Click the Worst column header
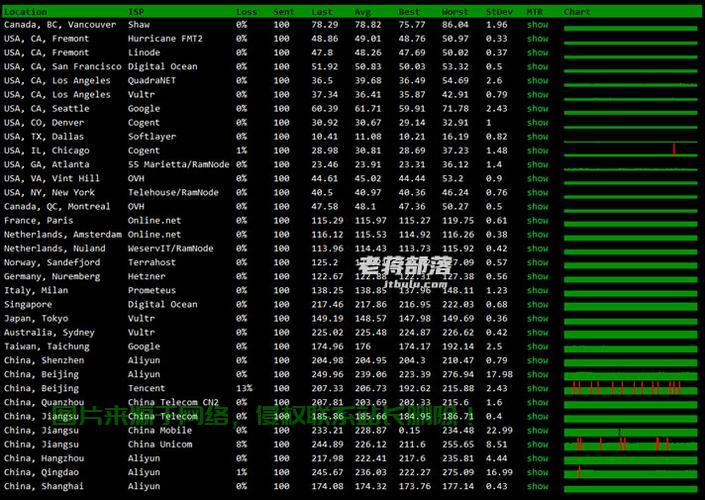This screenshot has height=500, width=705. pos(455,12)
